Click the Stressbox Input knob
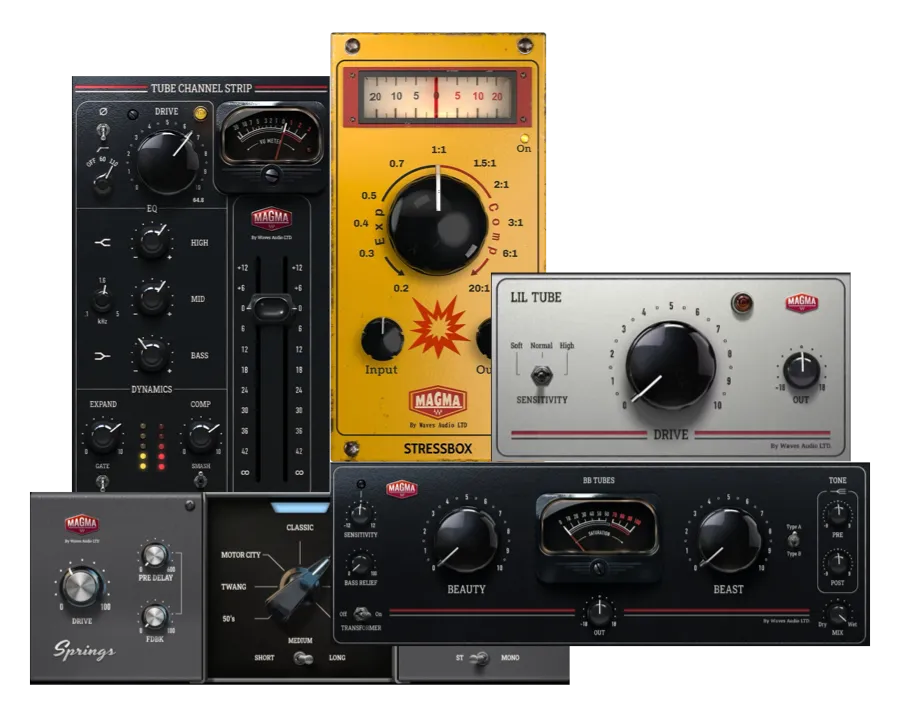900x717 pixels. (x=382, y=338)
